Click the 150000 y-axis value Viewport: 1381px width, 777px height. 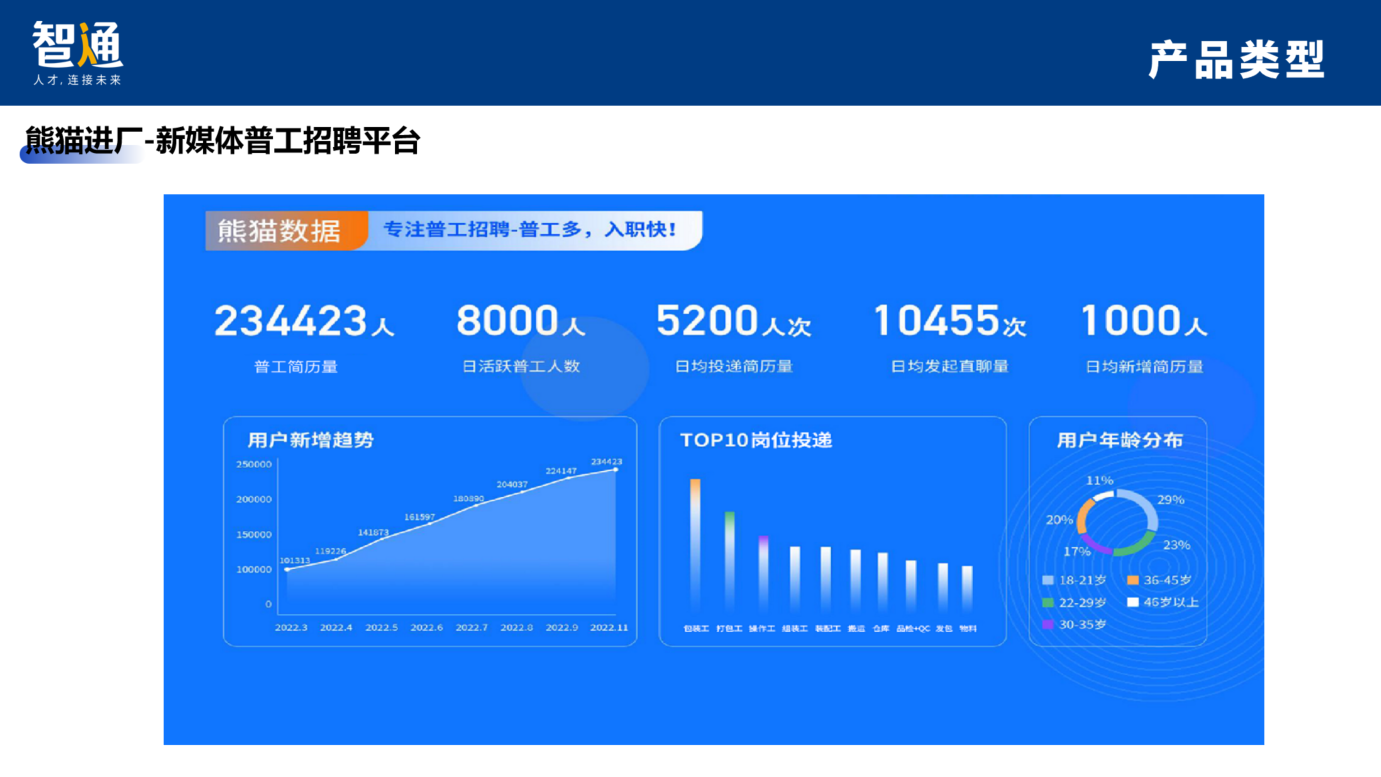tap(254, 535)
